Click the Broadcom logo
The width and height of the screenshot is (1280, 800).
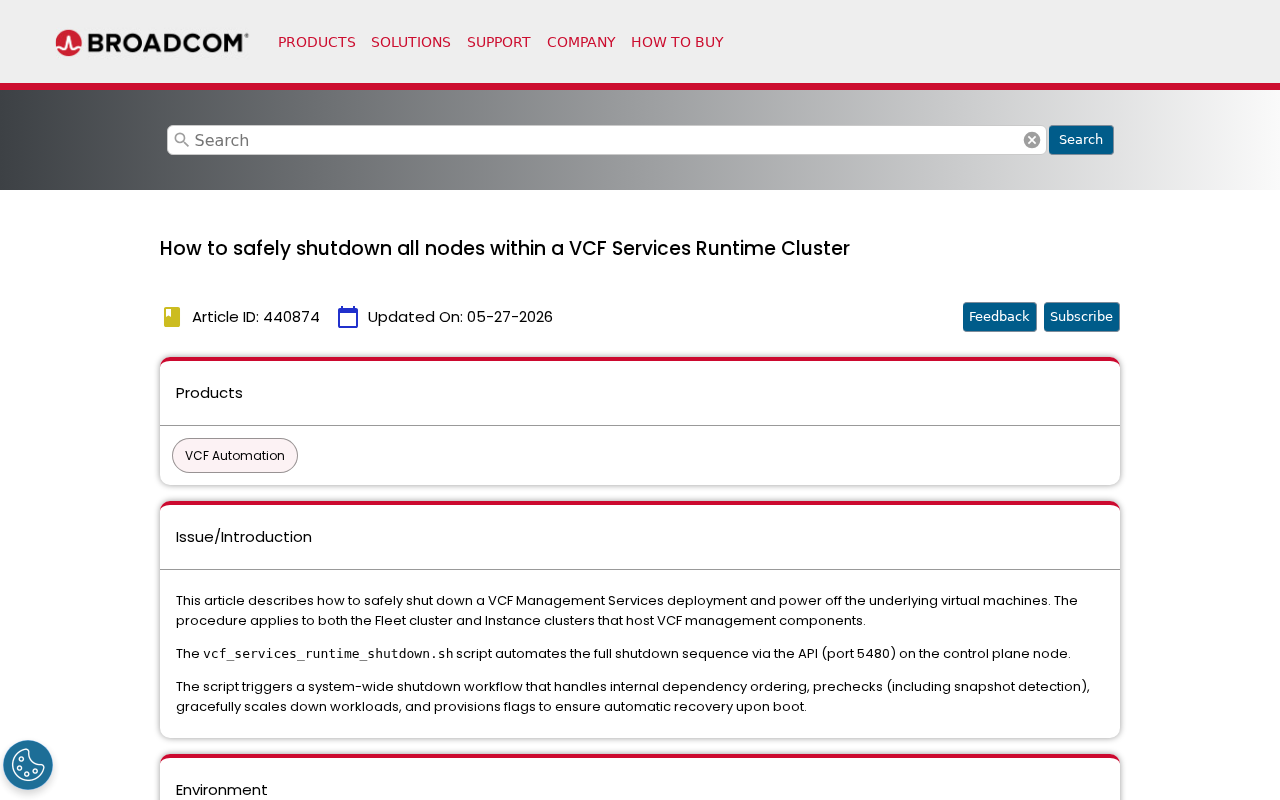point(152,43)
